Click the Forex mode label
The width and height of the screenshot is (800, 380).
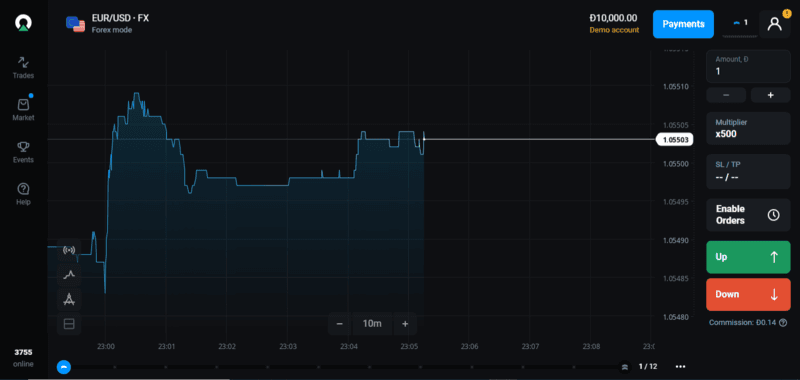(112, 30)
